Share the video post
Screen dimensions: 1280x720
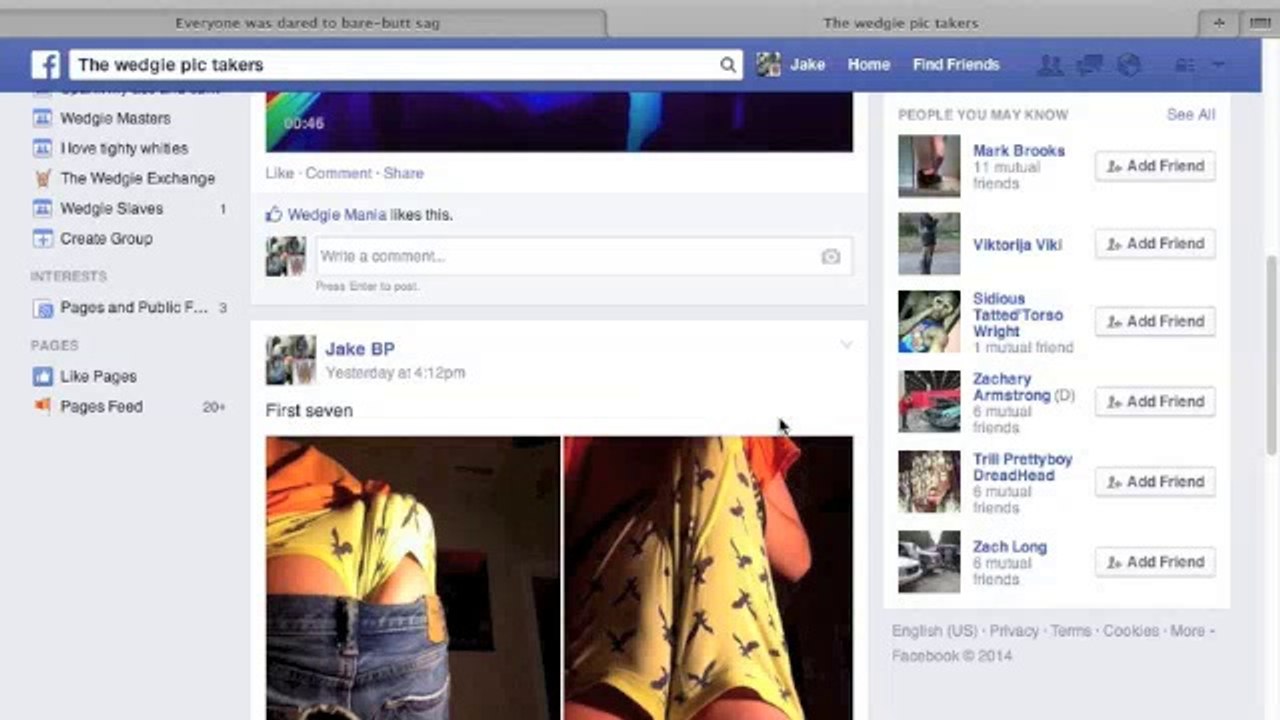(403, 173)
